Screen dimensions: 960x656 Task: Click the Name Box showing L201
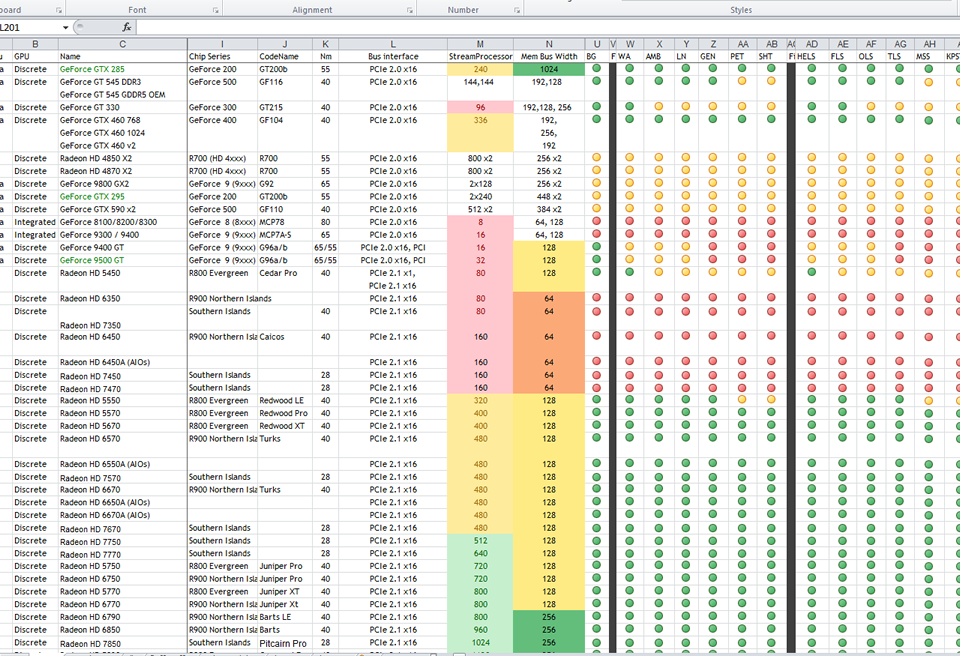point(30,28)
